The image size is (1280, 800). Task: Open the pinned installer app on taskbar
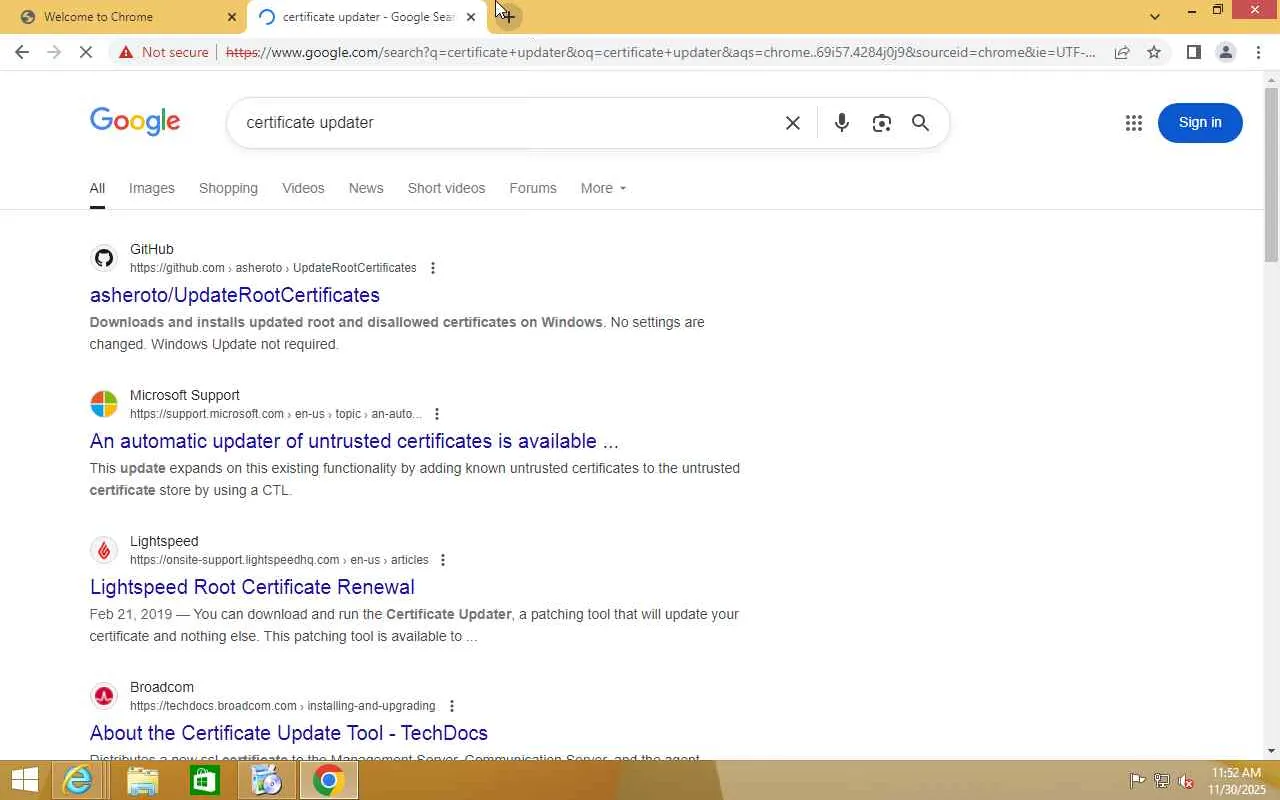[266, 780]
